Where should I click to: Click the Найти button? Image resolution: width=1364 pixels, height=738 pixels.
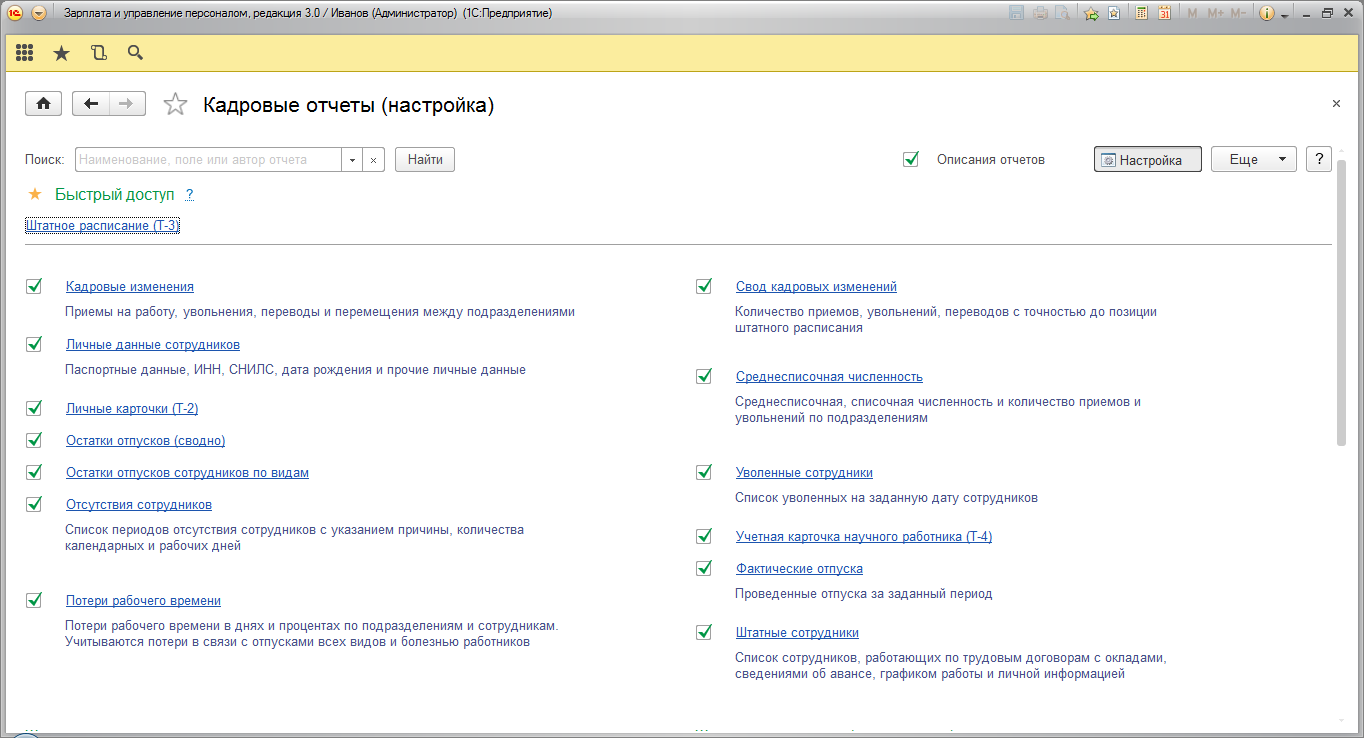[x=425, y=160]
